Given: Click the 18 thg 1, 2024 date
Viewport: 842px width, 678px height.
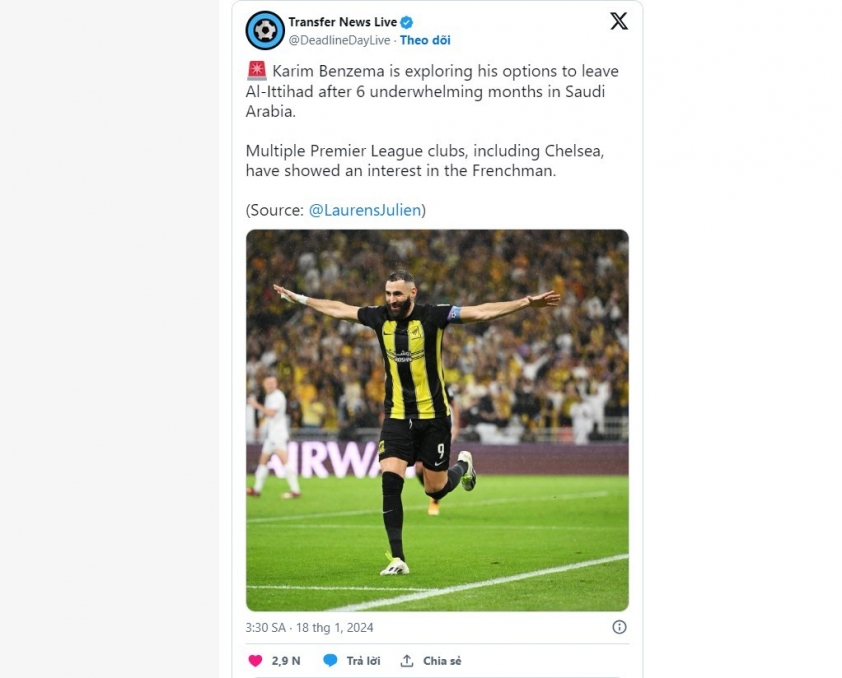Looking at the screenshot, I should (x=335, y=628).
